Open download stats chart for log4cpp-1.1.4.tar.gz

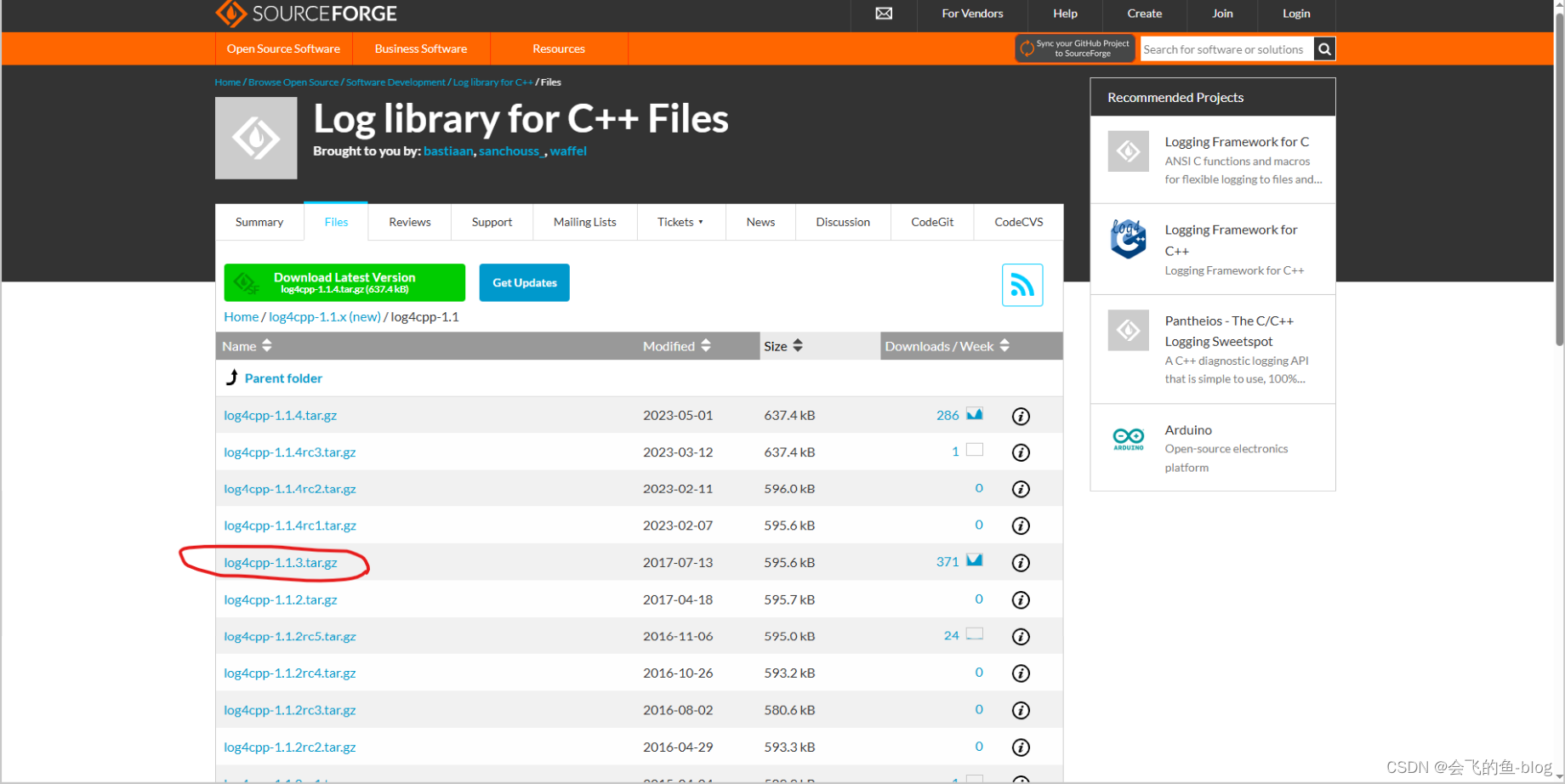pos(975,414)
